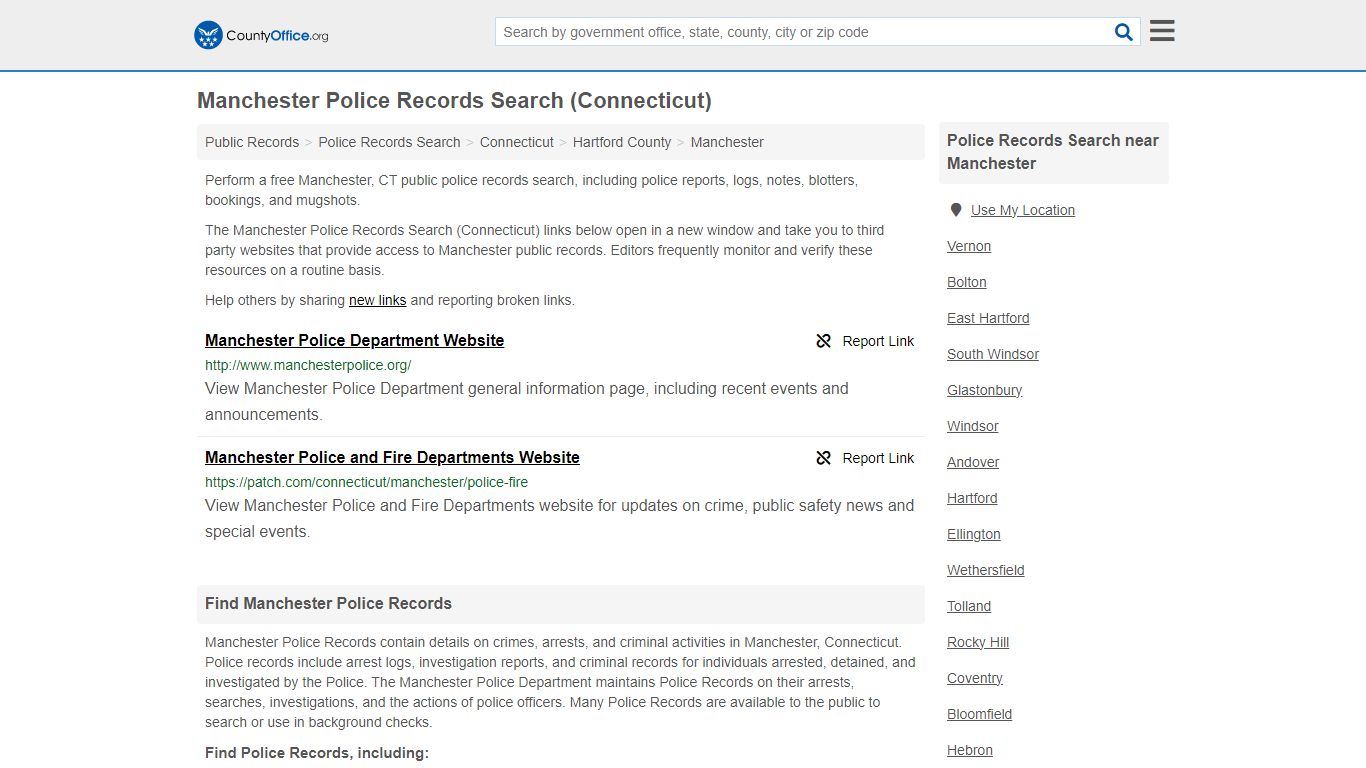The height and width of the screenshot is (768, 1366).
Task: Open Hebron police records
Action: [970, 750]
